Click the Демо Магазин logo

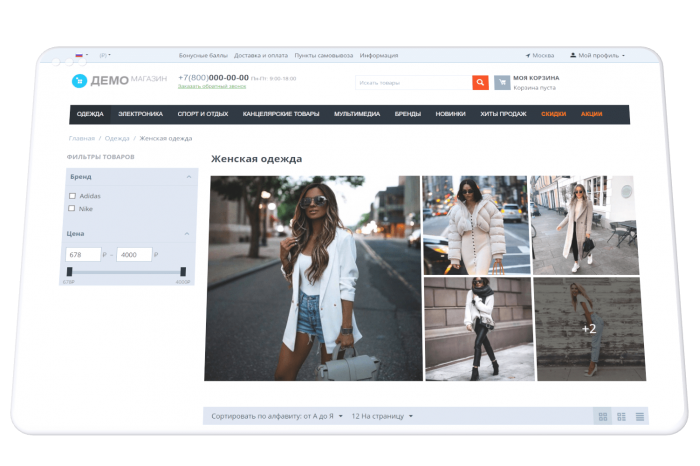[119, 80]
